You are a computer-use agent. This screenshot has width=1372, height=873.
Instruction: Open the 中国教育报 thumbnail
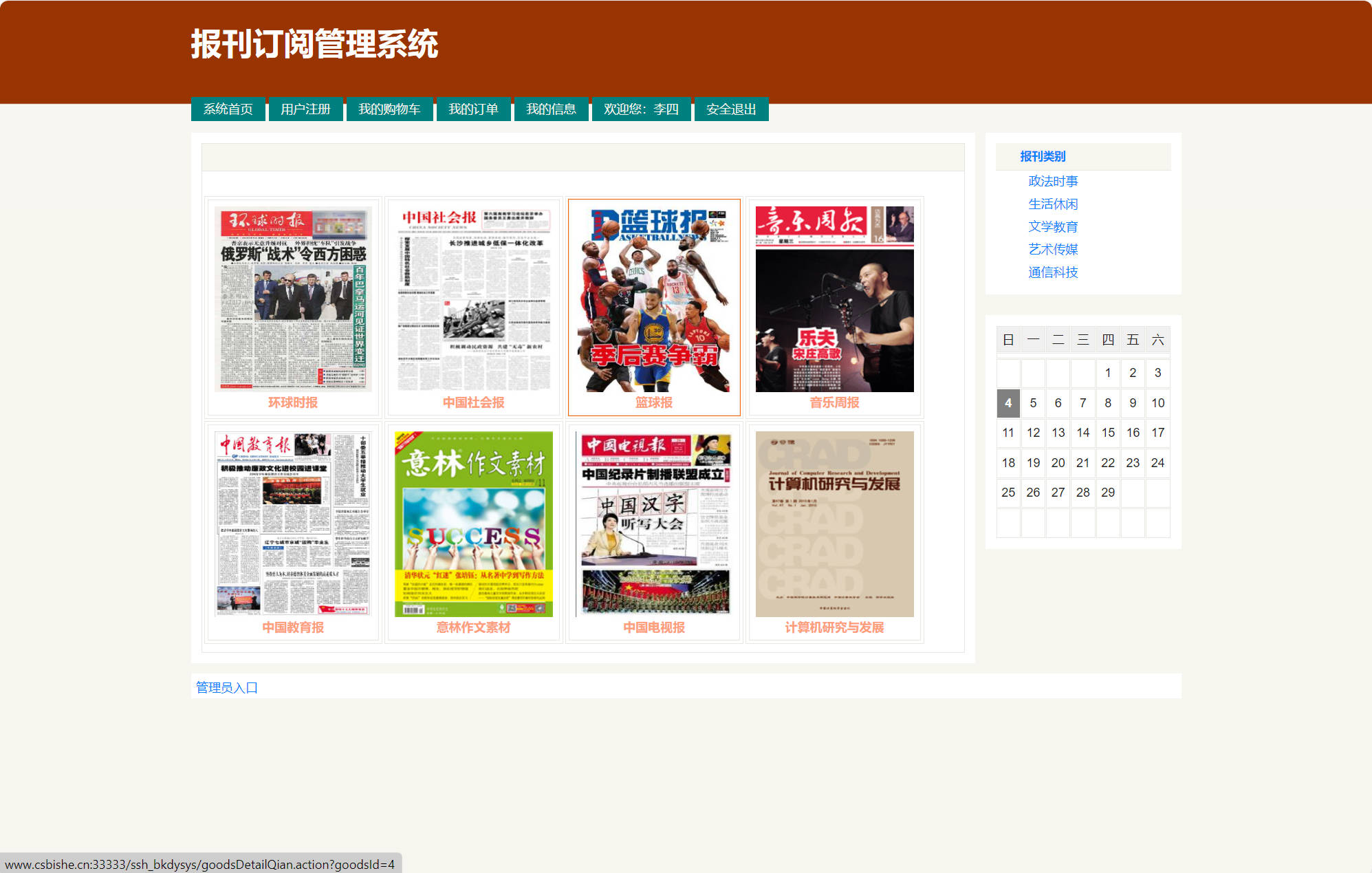[292, 524]
